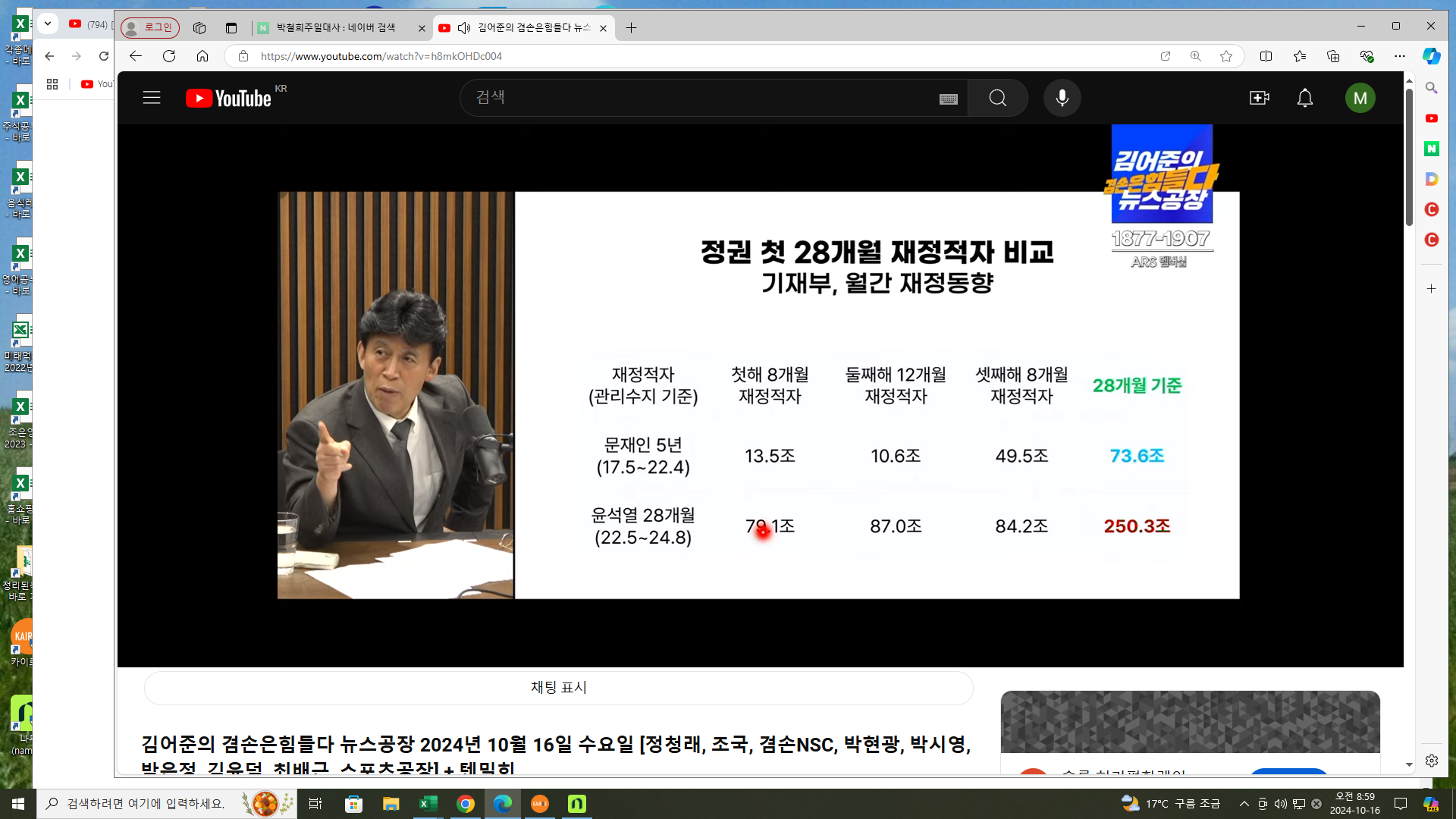This screenshot has height=819, width=1456.
Task: Show system tray hidden icons chevron
Action: point(1244,804)
